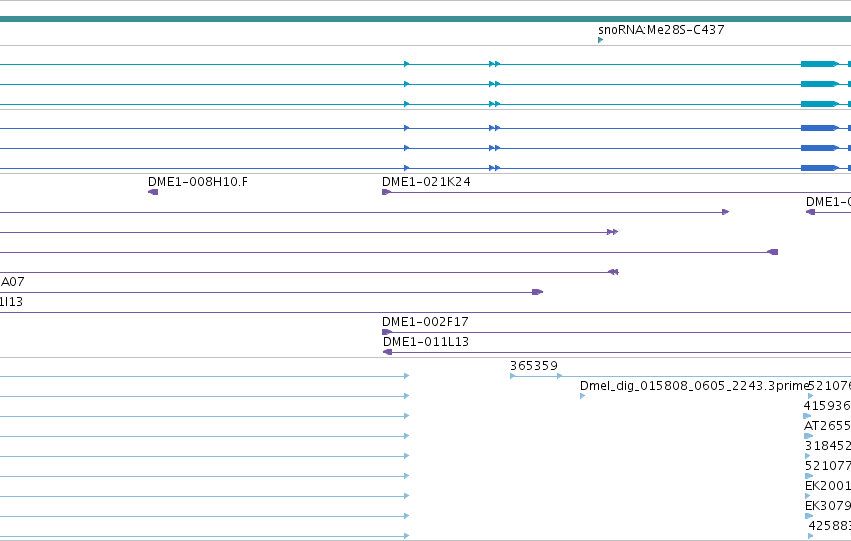Click the purple arrowhead ending the first long purple line
The width and height of the screenshot is (851, 541).
point(726,212)
